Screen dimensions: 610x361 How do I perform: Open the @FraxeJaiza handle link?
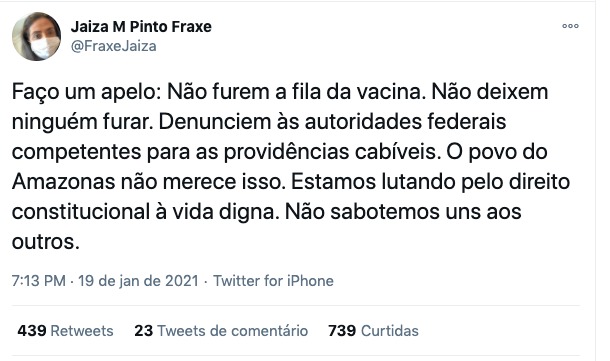(x=114, y=46)
